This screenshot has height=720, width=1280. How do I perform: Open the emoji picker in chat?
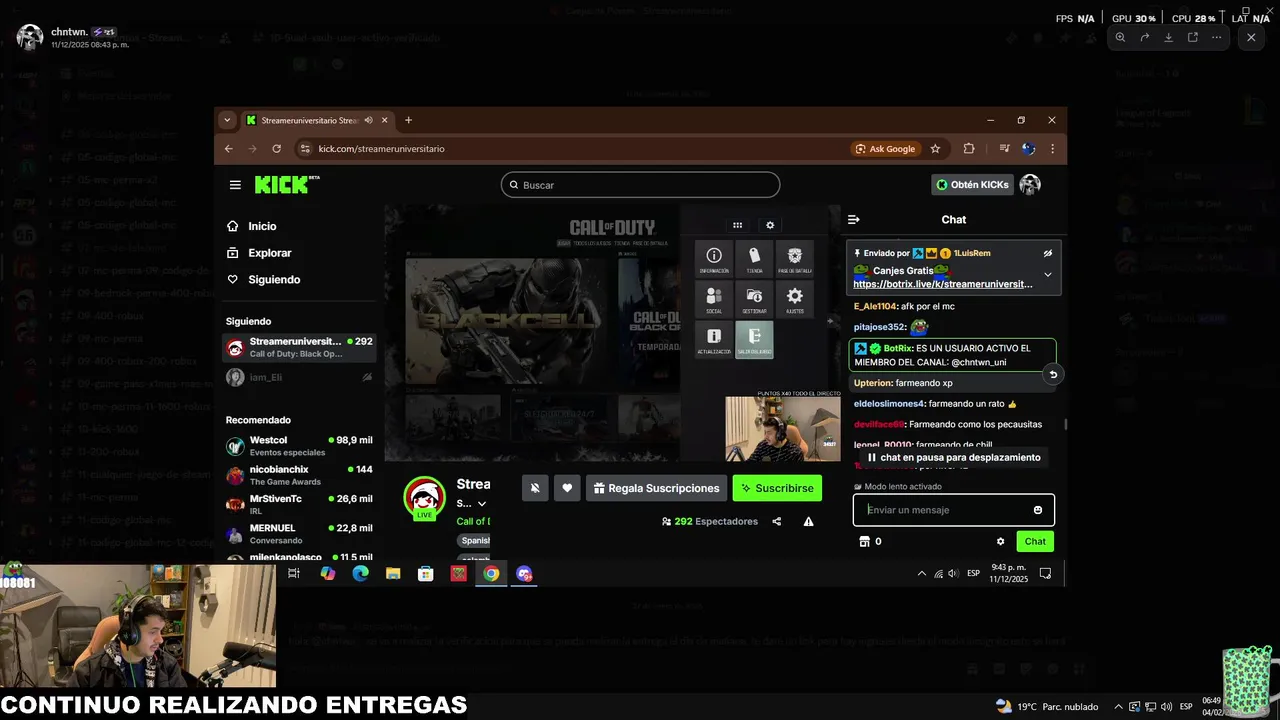[1038, 510]
